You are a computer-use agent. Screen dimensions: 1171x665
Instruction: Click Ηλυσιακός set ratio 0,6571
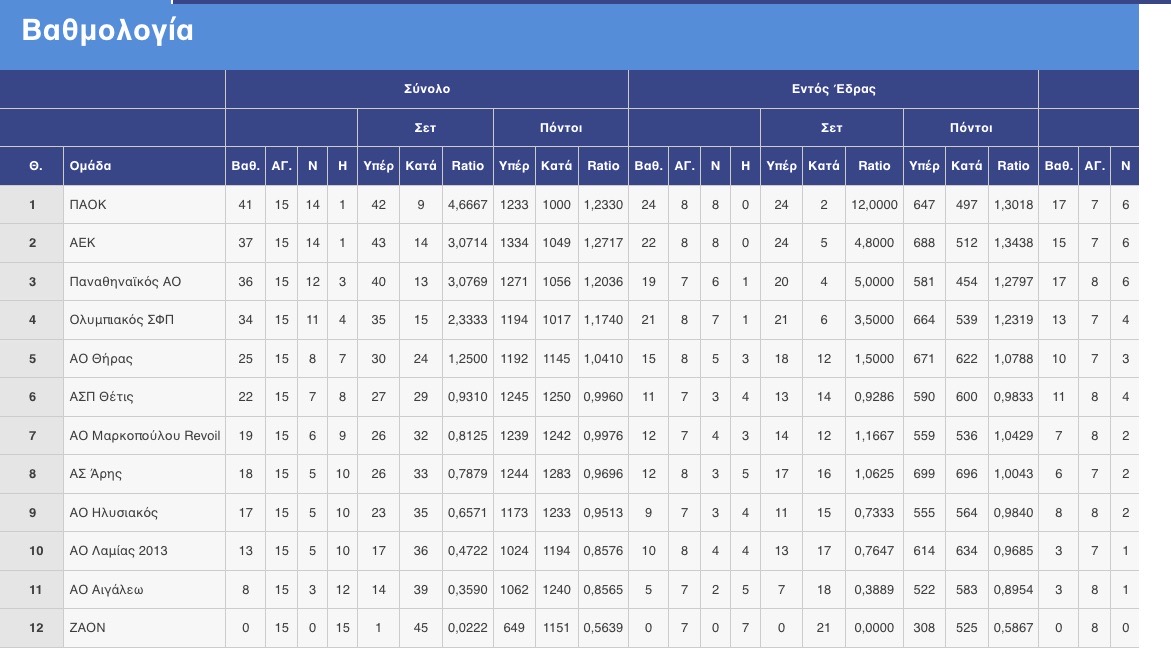[468, 513]
